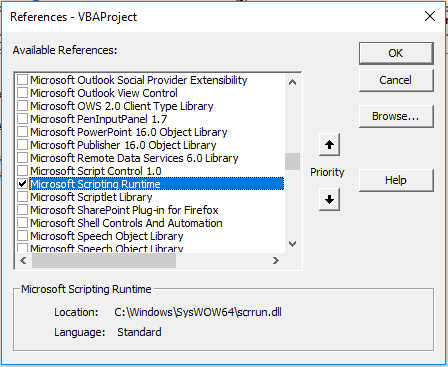Check Microsoft PowerPoint 16.0 Object Library
448x367 pixels.
point(22,132)
